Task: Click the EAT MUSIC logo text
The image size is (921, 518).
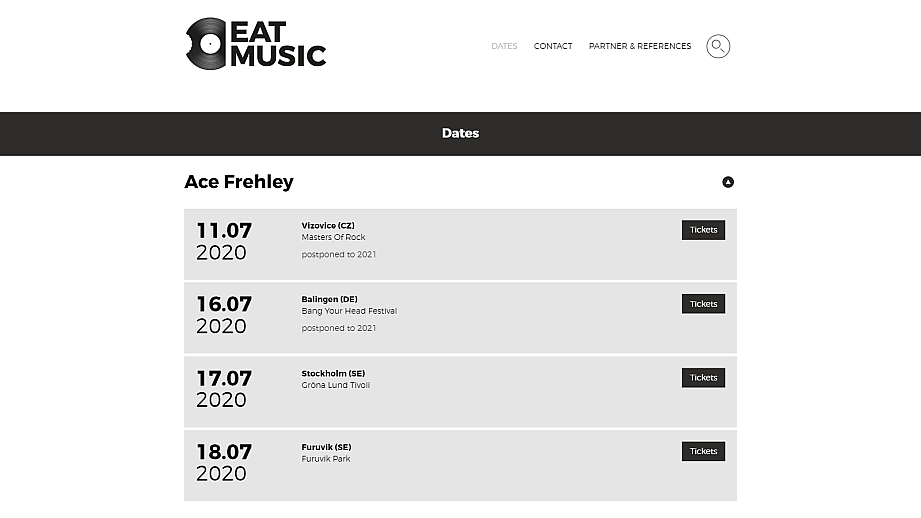Action: coord(278,45)
